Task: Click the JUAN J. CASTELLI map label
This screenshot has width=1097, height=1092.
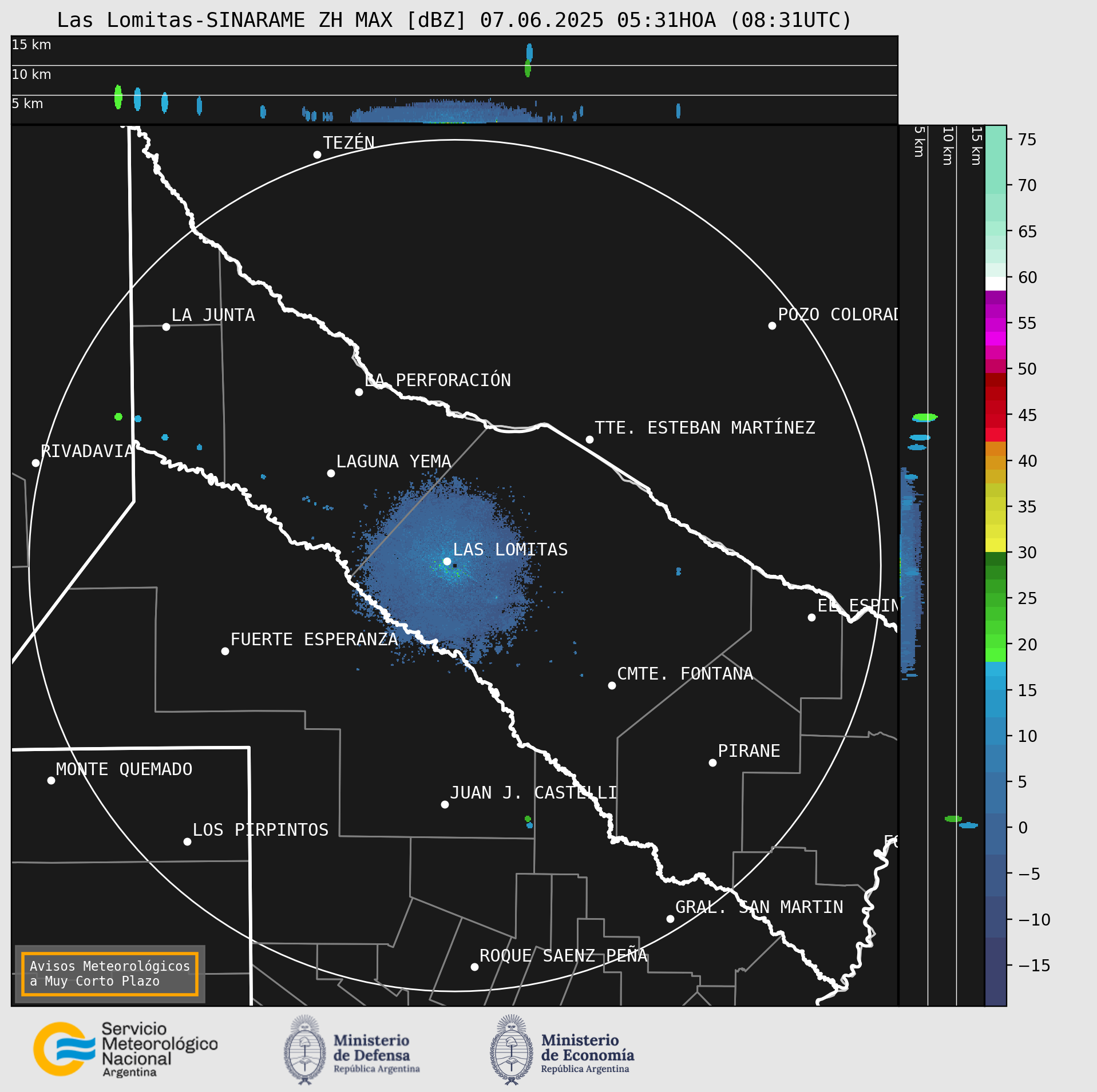Action: (x=533, y=793)
